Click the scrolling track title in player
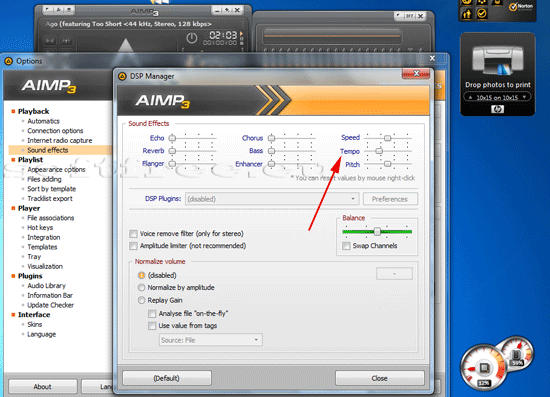 pyautogui.click(x=128, y=24)
